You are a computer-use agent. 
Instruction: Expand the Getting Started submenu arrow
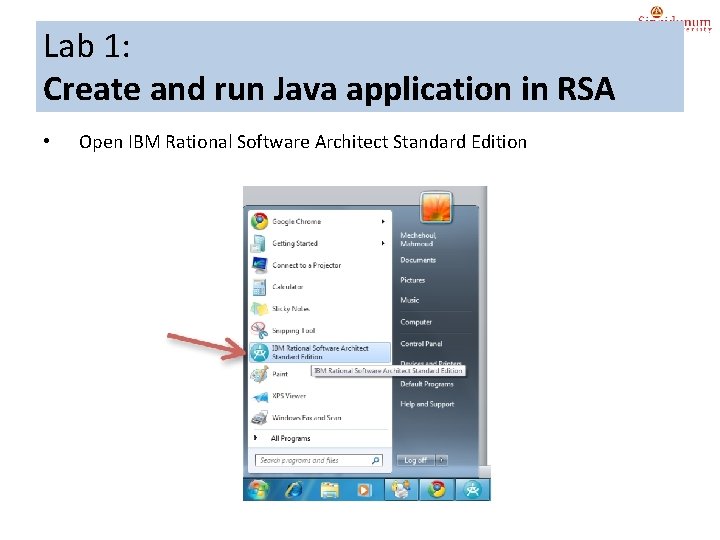point(383,243)
